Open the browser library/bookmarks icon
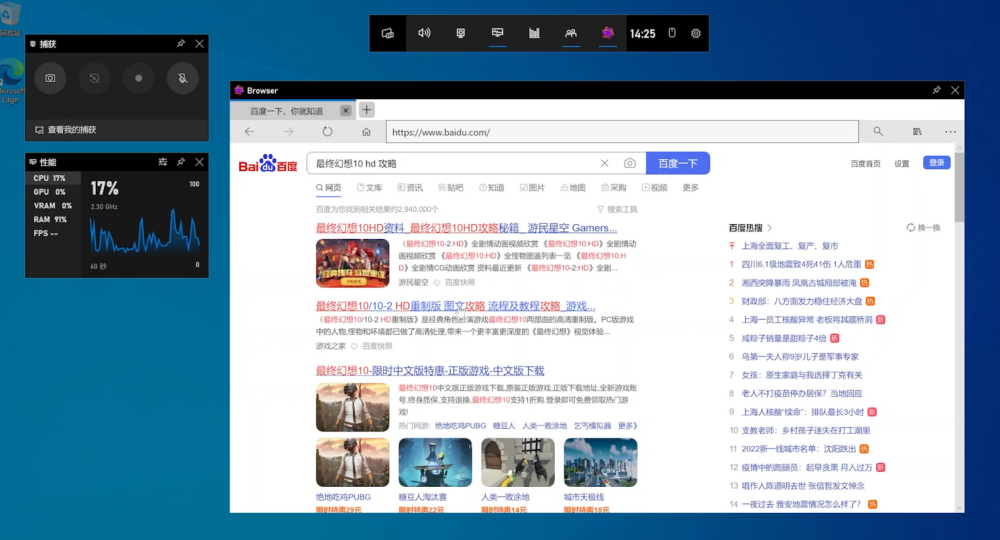 coord(917,131)
